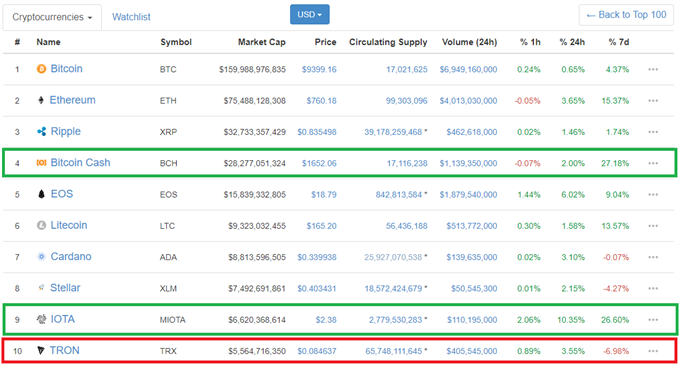This screenshot has height=365, width=679.
Task: Select IOTA 24h change 10.35%
Action: [571, 320]
